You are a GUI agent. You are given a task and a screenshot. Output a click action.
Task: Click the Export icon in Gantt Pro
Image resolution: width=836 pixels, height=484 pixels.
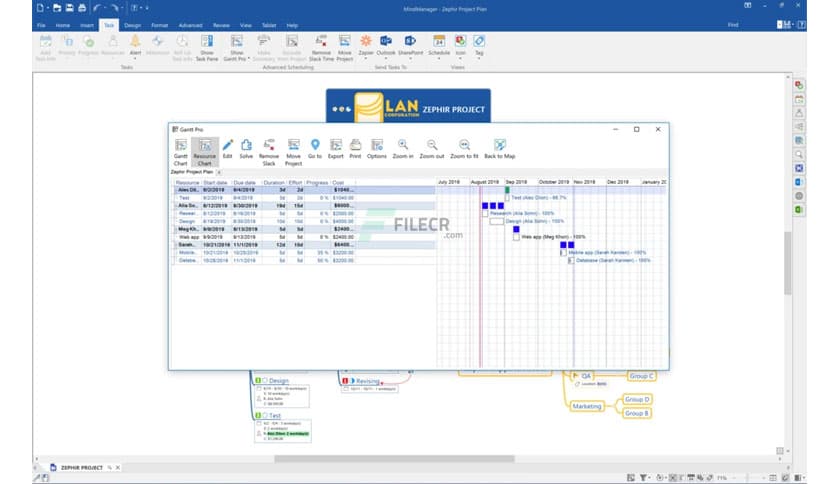pyautogui.click(x=336, y=149)
